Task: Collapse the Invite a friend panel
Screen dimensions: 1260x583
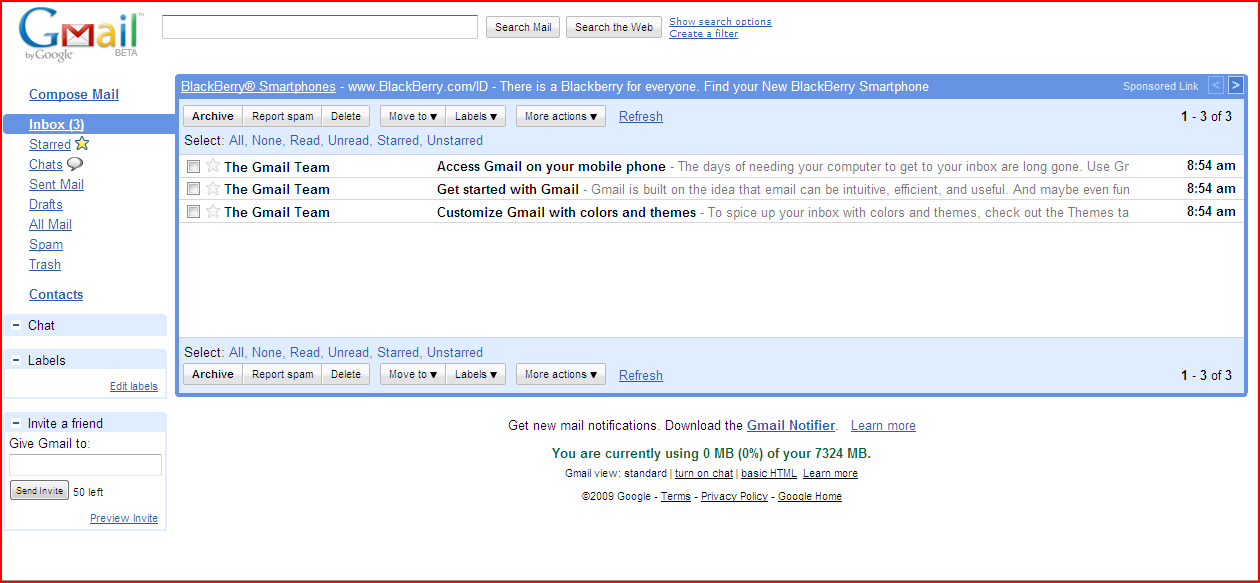Action: pyautogui.click(x=16, y=423)
